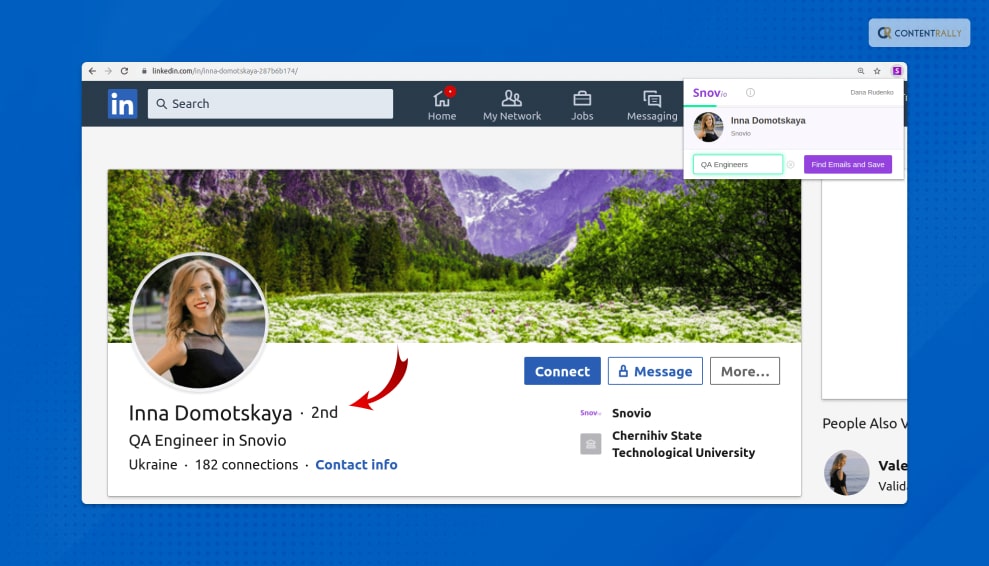989x566 pixels.
Task: Open Jobs in LinkedIn nav
Action: [x=582, y=105]
